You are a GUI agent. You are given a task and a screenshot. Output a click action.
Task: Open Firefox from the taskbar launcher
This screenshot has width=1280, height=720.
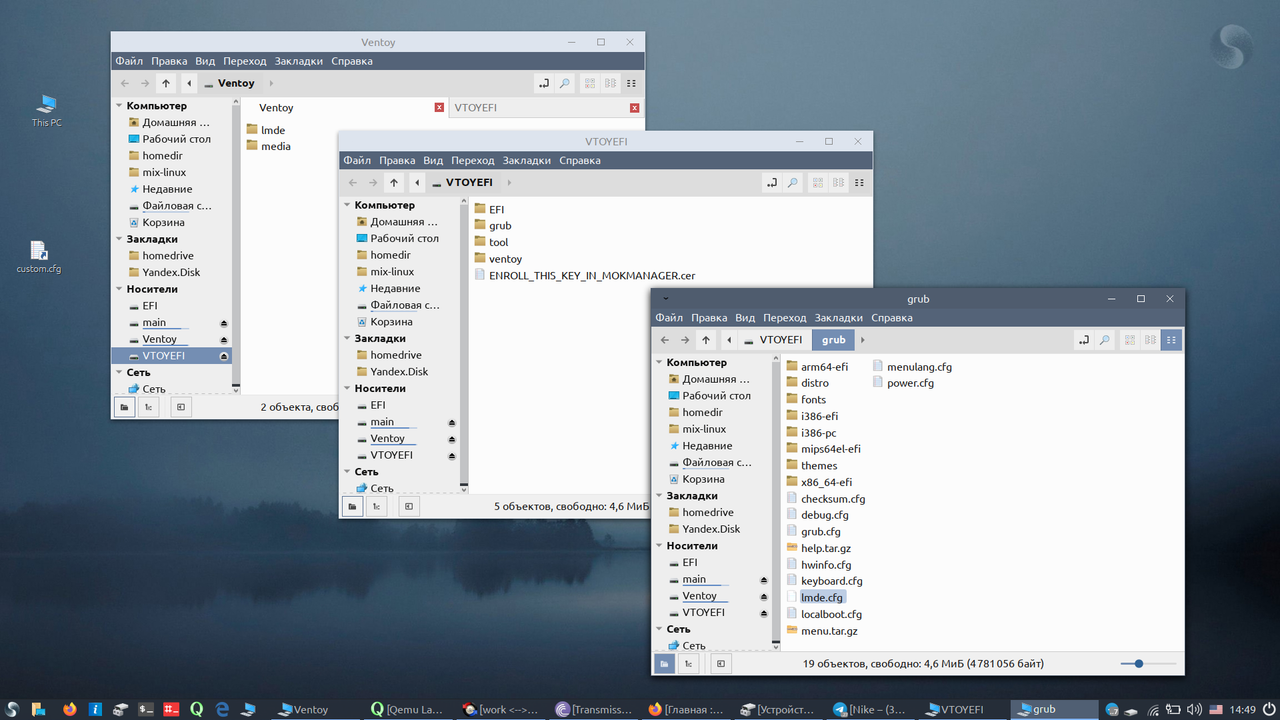tap(69, 709)
